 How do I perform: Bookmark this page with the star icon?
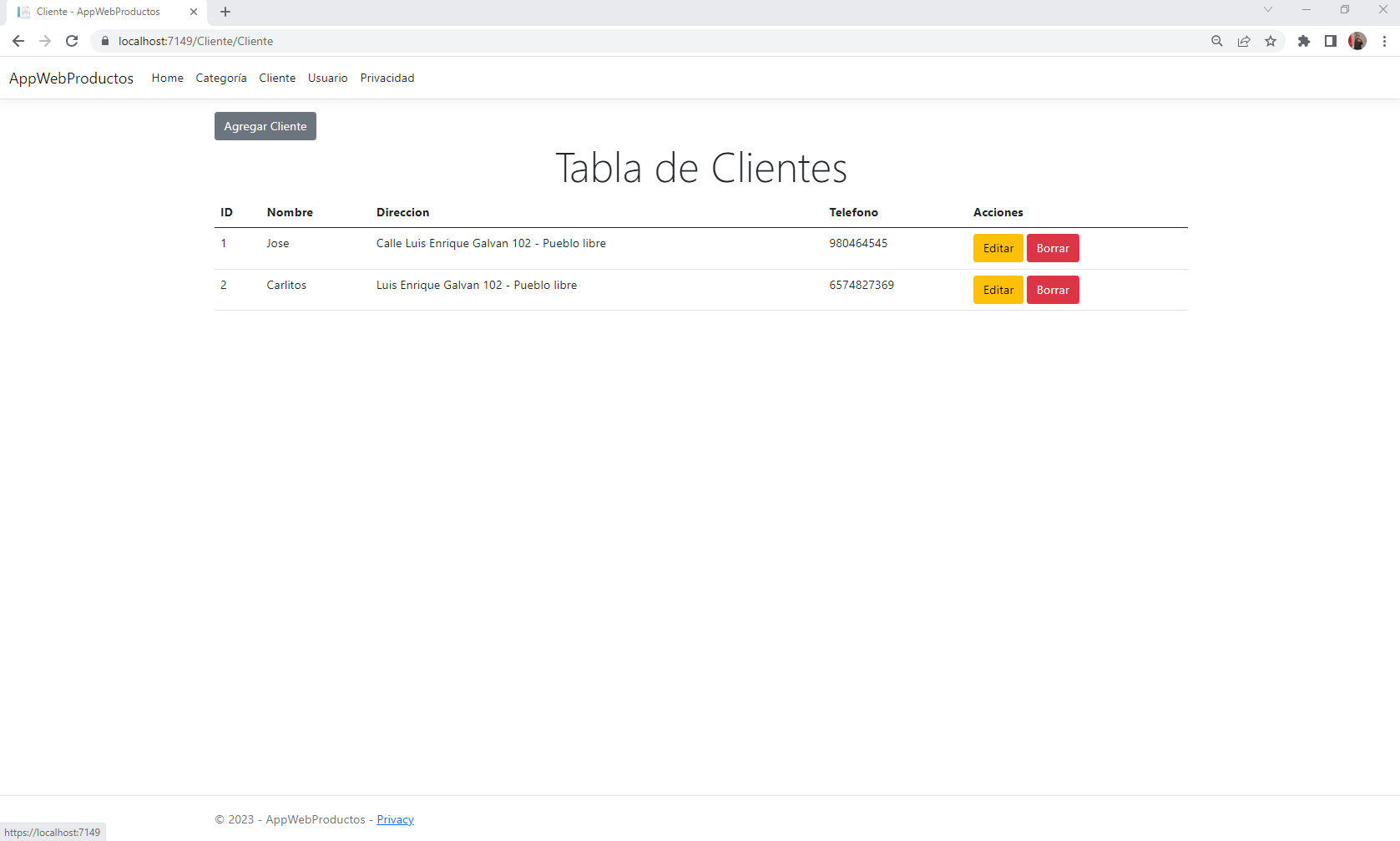pos(1271,41)
